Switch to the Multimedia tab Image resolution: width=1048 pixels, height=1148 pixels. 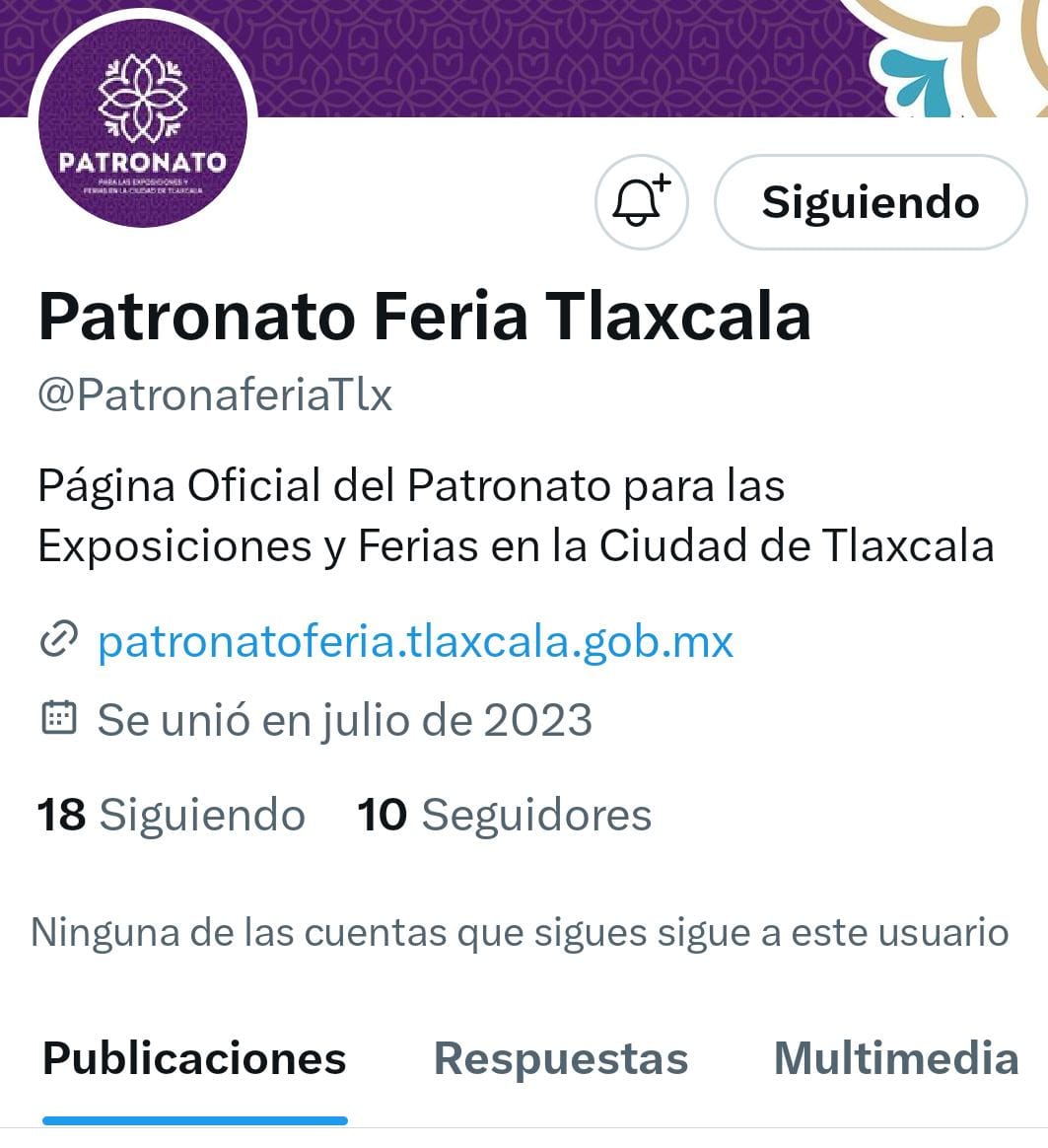tap(896, 1058)
